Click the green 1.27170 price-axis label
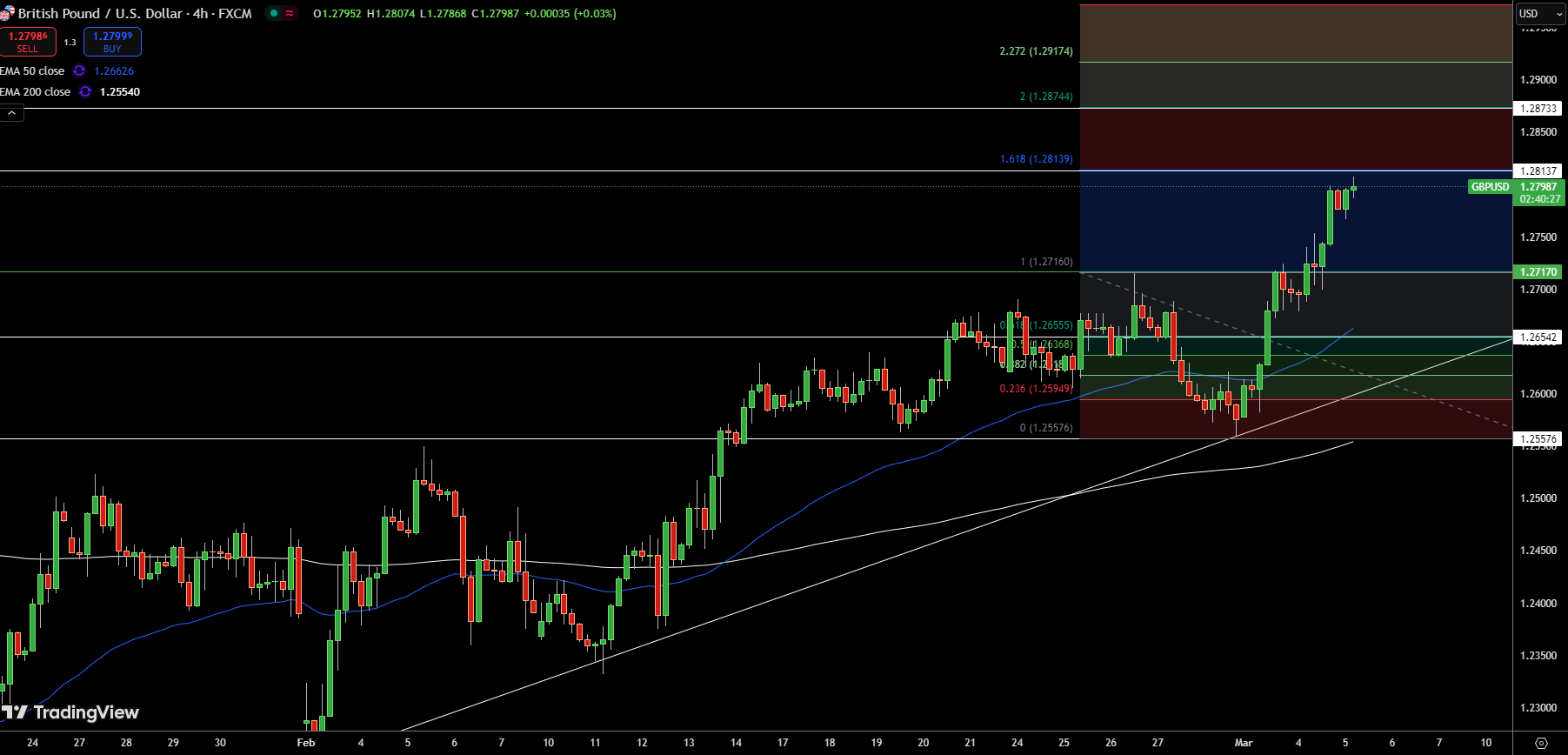The height and width of the screenshot is (755, 1568). [x=1538, y=272]
